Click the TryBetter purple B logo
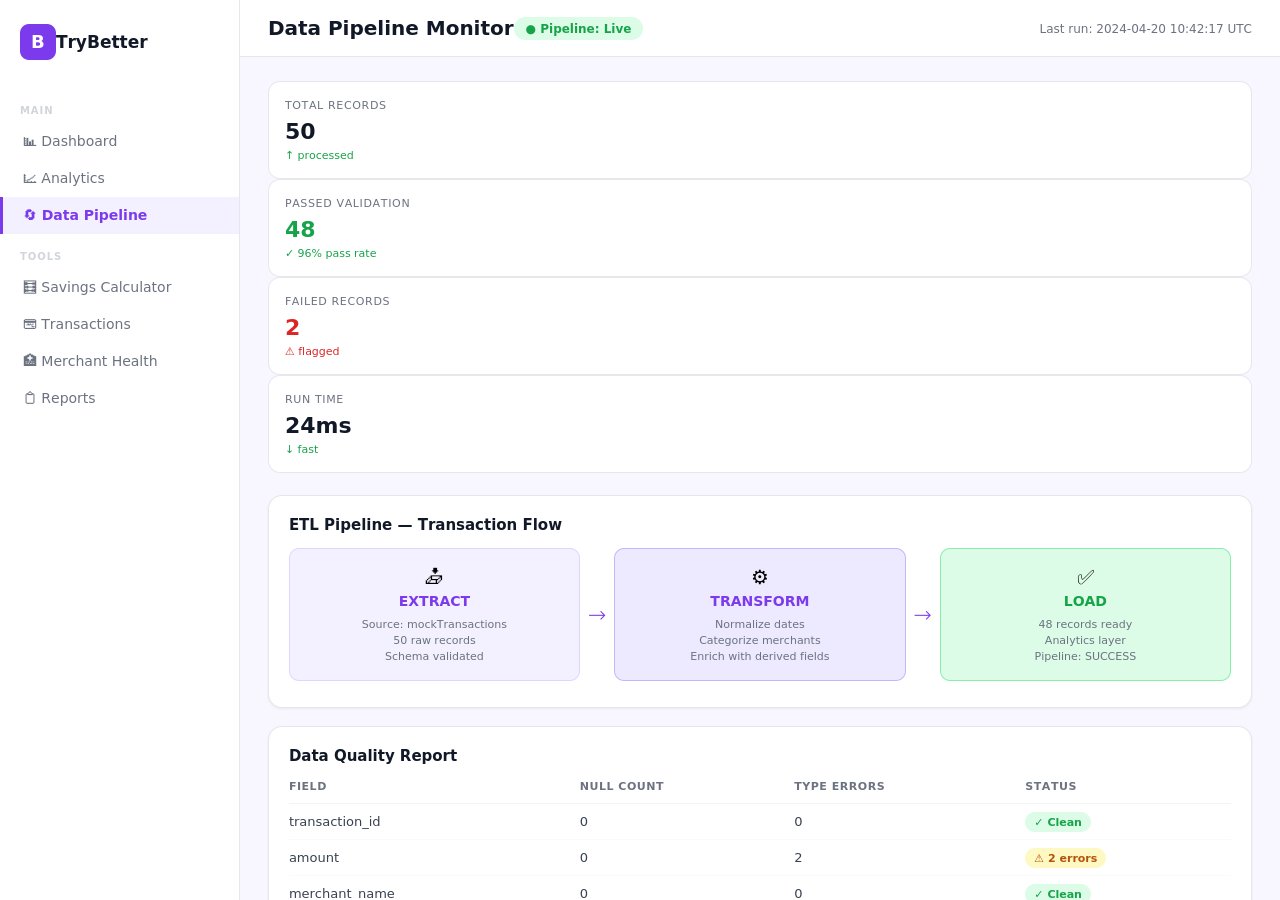This screenshot has width=1280, height=900. pyautogui.click(x=38, y=42)
